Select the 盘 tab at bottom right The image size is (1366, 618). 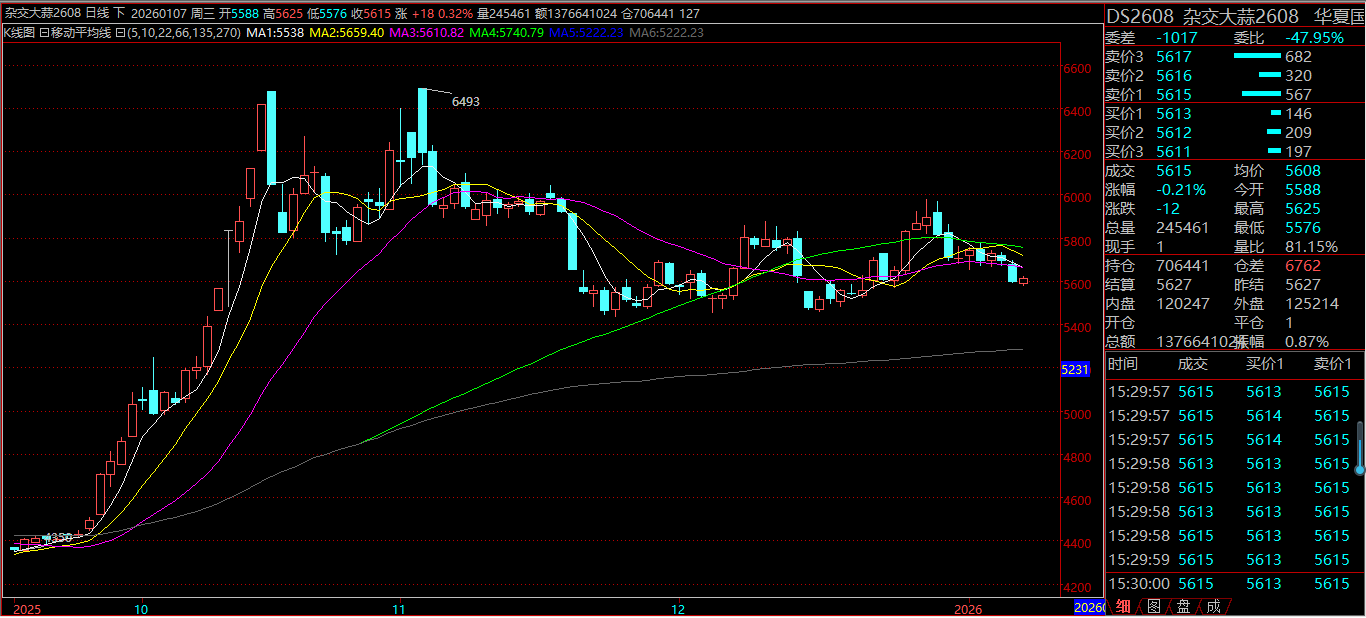1183,606
